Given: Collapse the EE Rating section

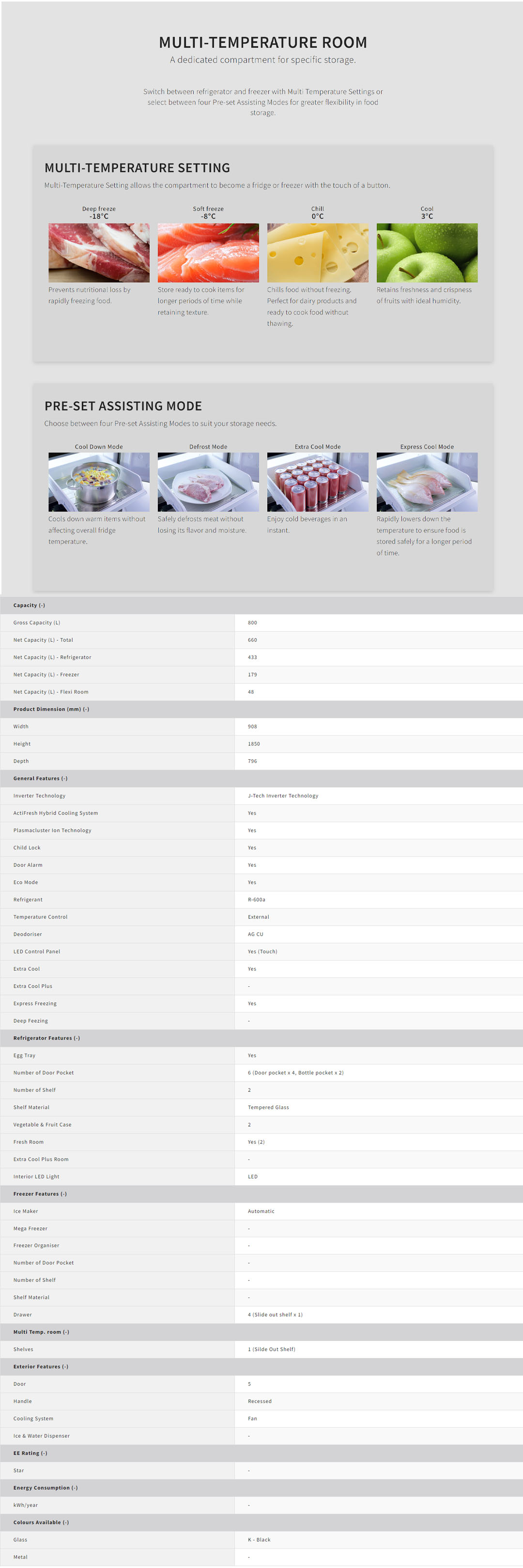Looking at the screenshot, I should pos(31,1454).
